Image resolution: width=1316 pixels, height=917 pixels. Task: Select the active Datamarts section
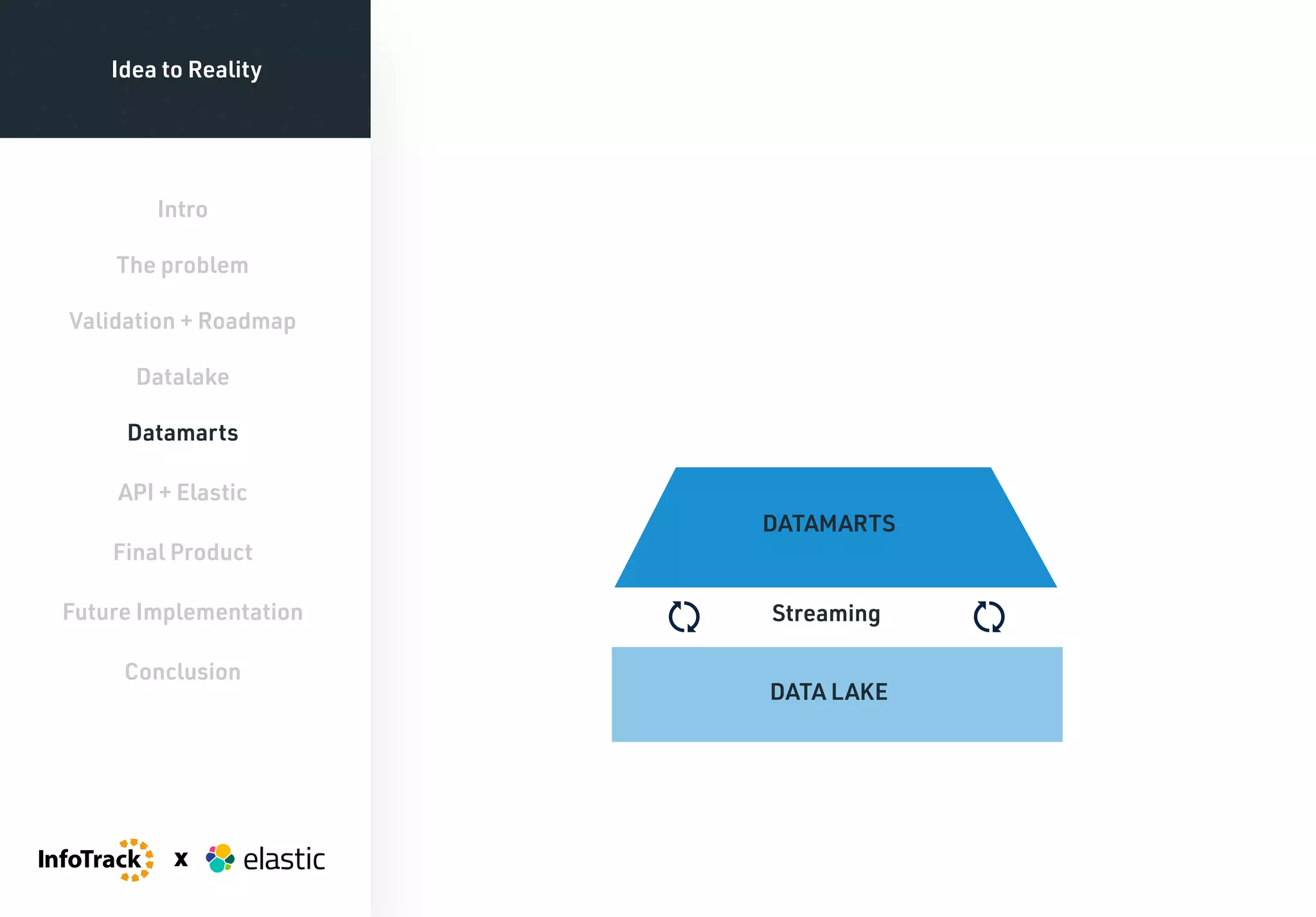[x=182, y=433]
